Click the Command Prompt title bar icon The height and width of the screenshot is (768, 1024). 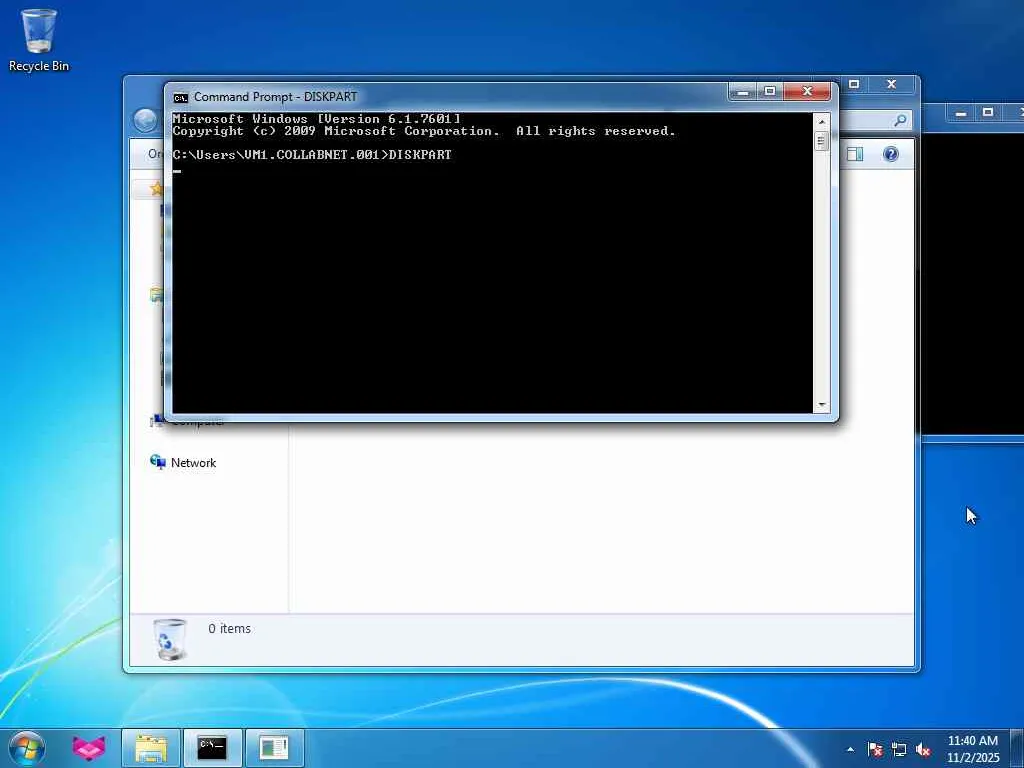point(180,97)
